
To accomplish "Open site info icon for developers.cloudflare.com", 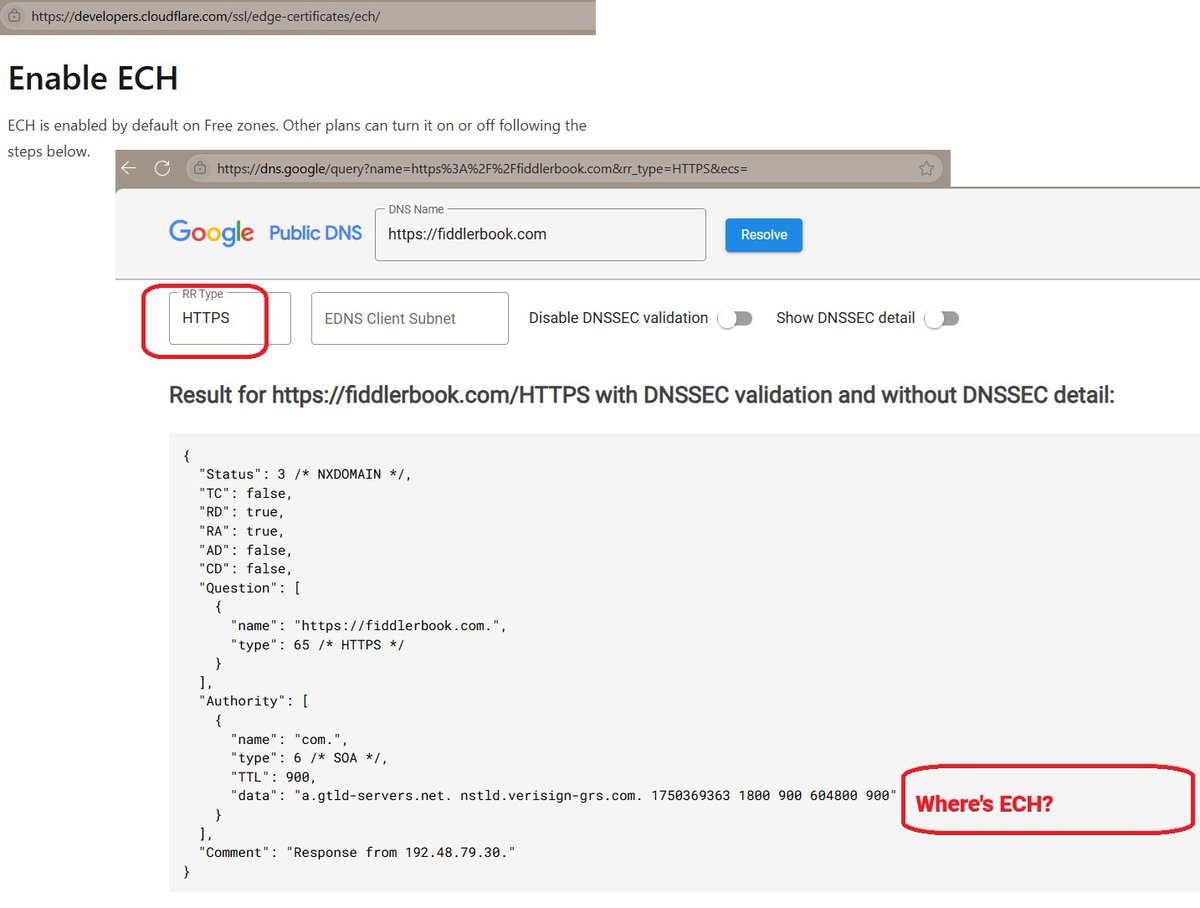I will pos(13,16).
